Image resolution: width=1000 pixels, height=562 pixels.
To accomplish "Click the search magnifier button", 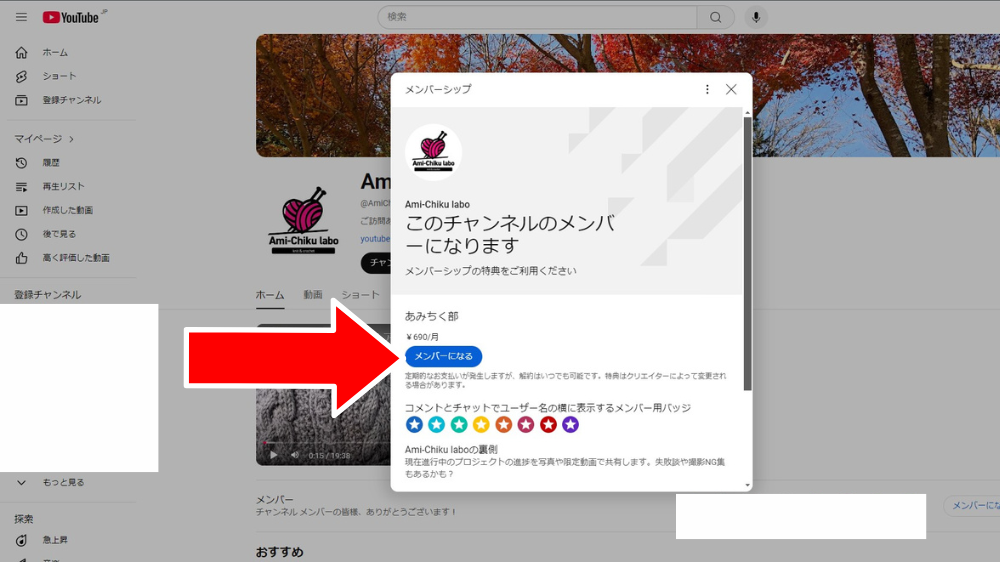I will click(x=716, y=17).
